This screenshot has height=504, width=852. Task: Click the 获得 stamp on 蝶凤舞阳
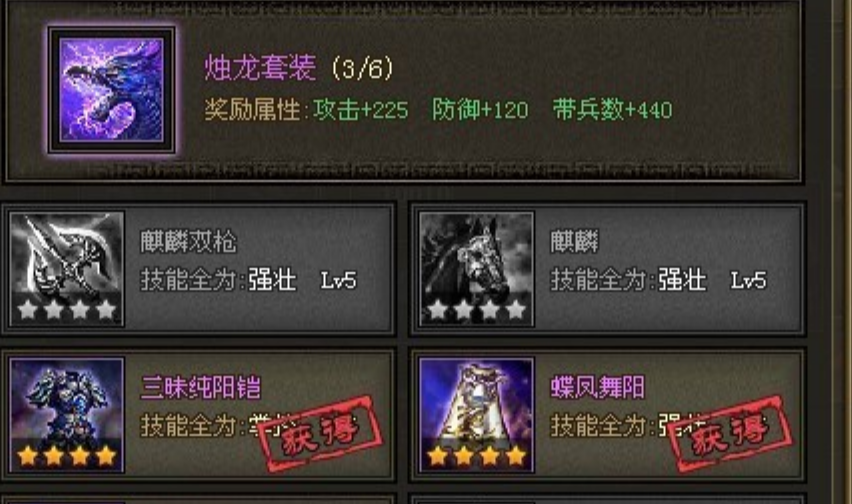730,433
